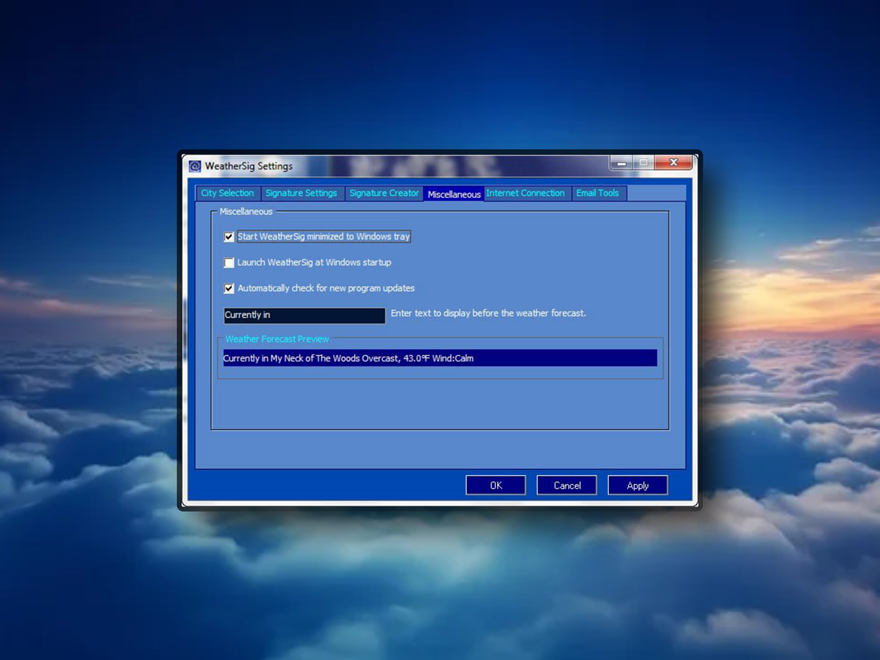This screenshot has height=660, width=880.
Task: Click the weather forecast preview text bar
Action: coord(440,358)
